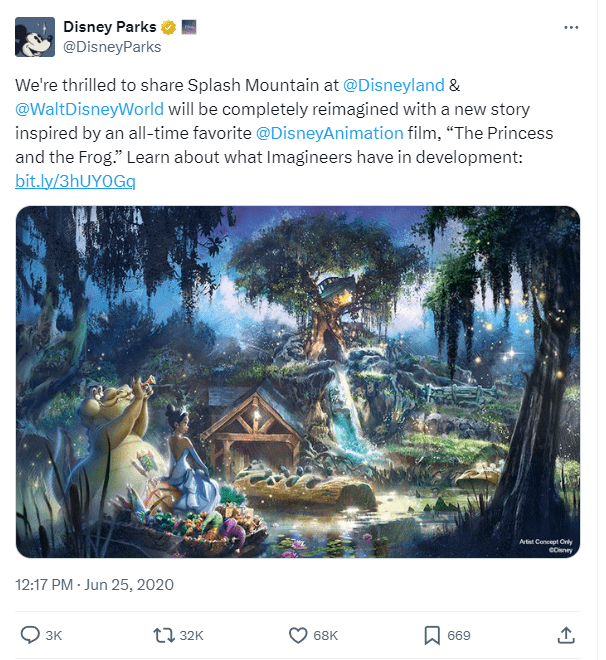Open the more options ellipsis menu
Image resolution: width=606 pixels, height=660 pixels.
(571, 27)
